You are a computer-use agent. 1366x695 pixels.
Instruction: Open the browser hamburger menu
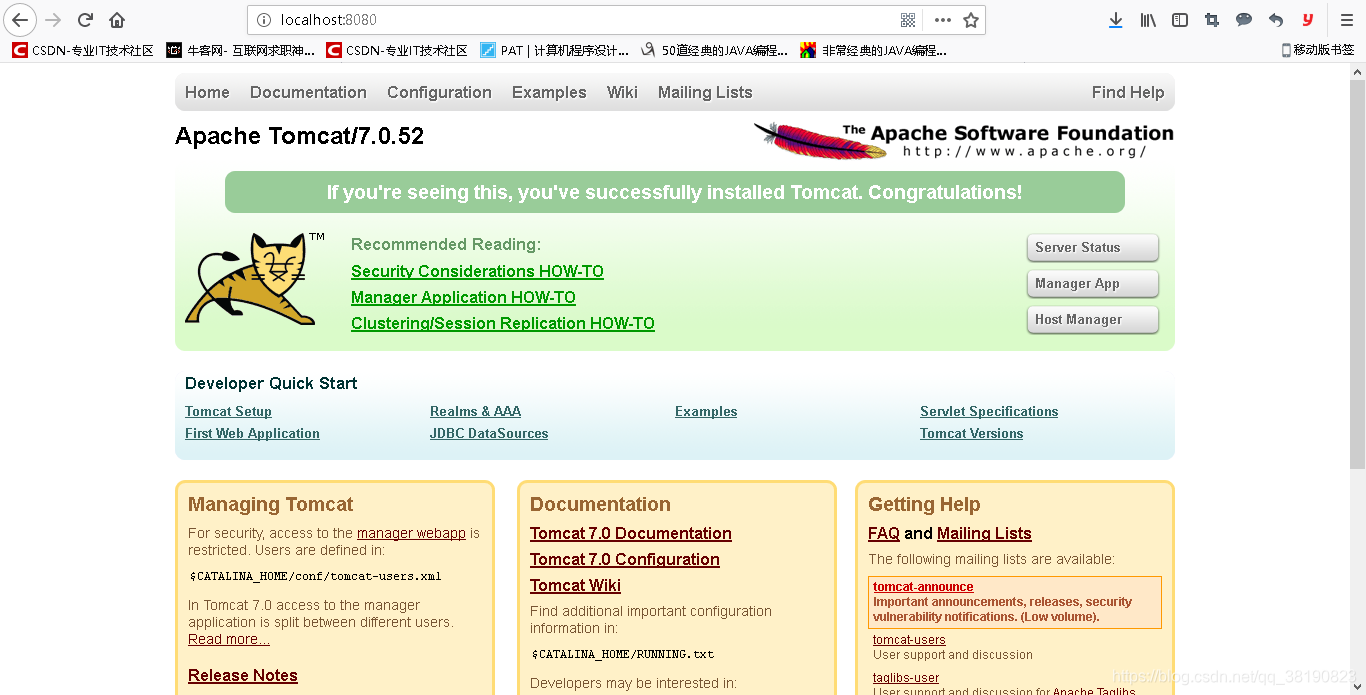tap(1347, 20)
